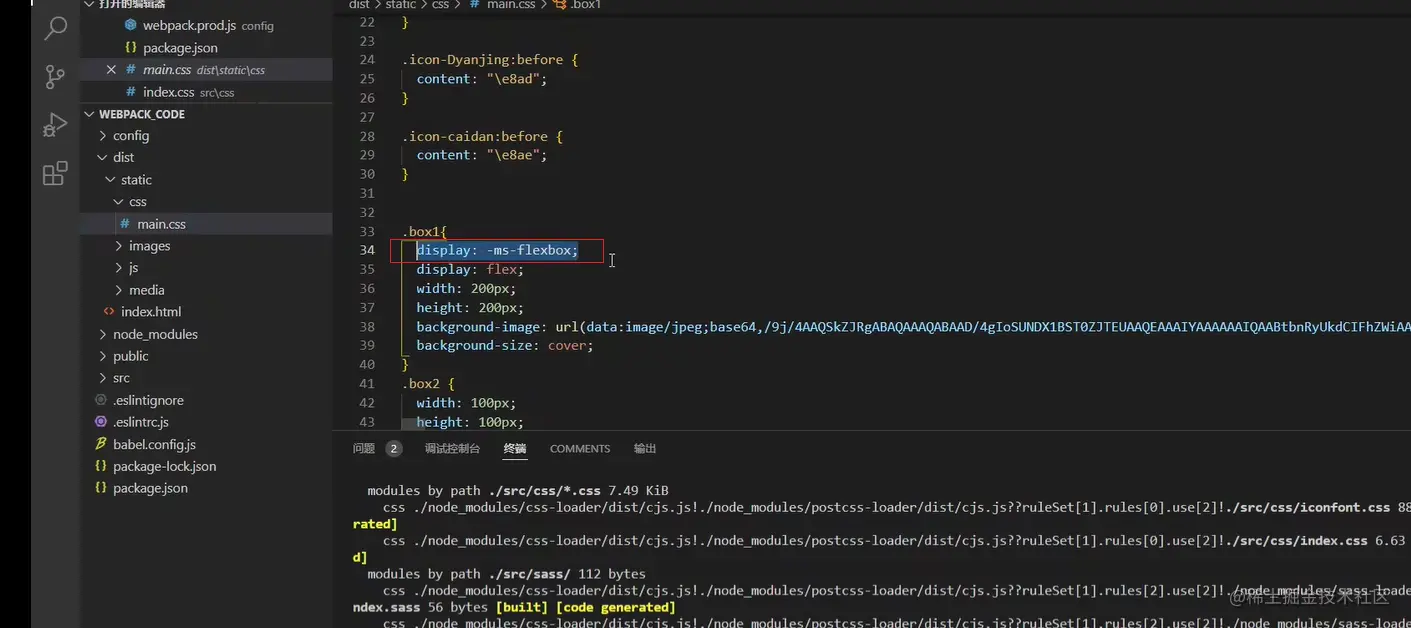
Task: Switch to the 调试控制台 panel tab
Action: pyautogui.click(x=452, y=449)
